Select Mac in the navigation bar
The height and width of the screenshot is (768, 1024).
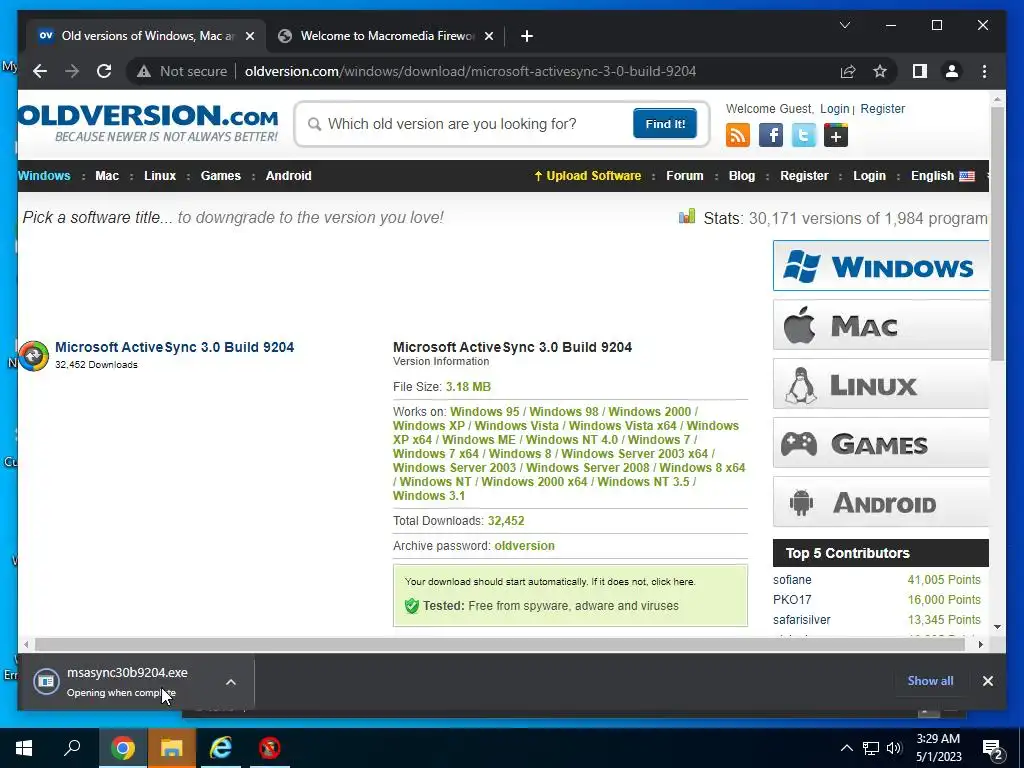(x=107, y=176)
